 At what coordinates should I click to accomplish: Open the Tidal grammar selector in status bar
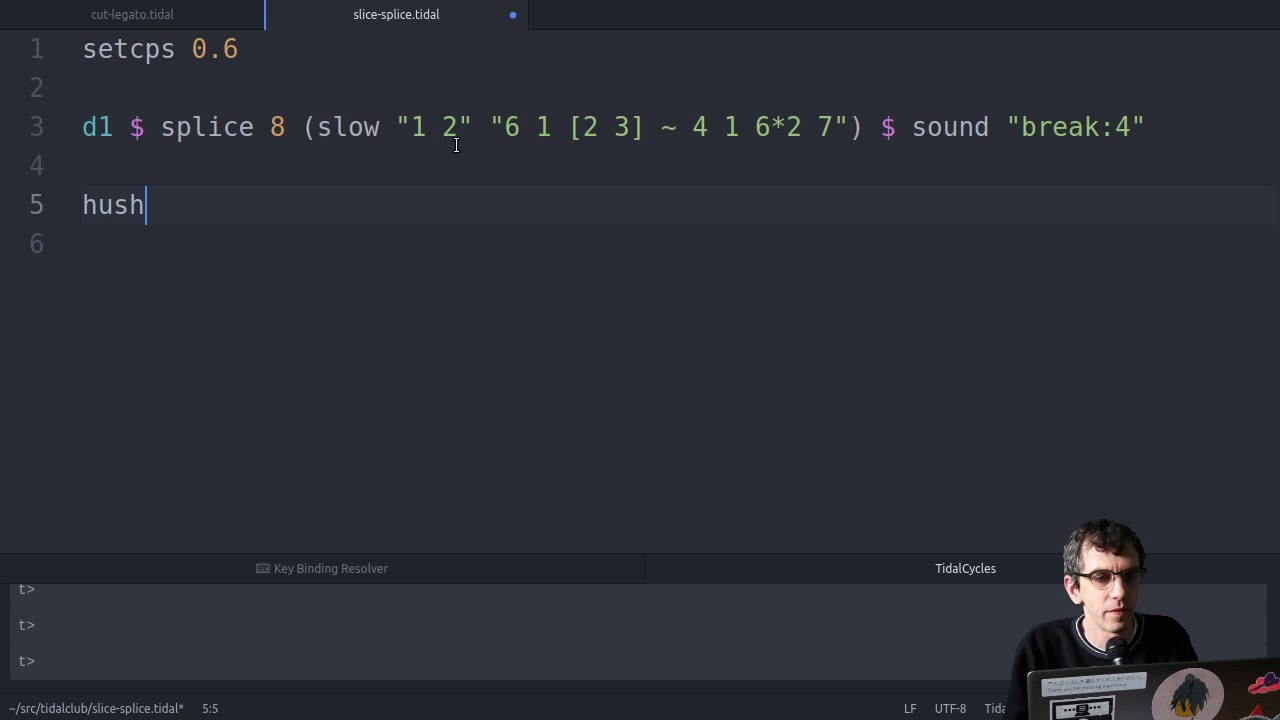[x=995, y=708]
